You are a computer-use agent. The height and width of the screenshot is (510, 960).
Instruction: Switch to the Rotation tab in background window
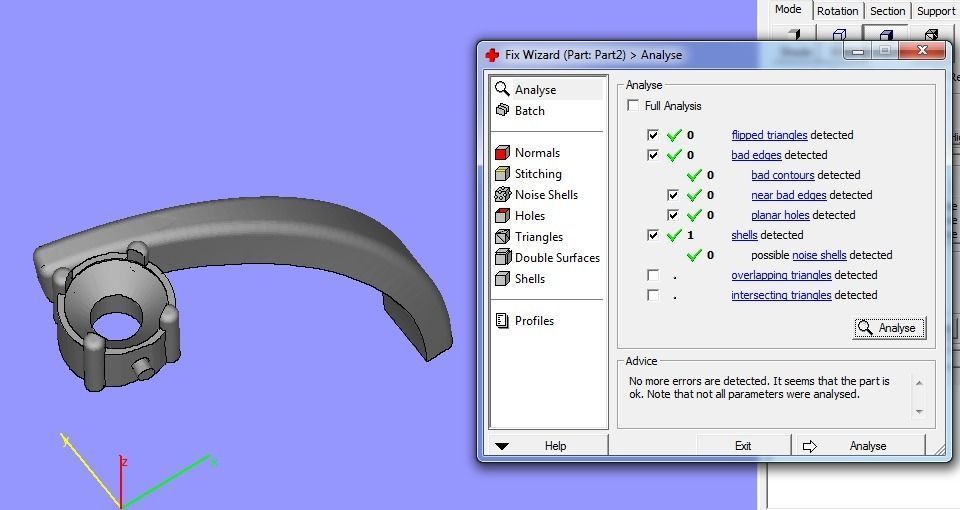837,11
